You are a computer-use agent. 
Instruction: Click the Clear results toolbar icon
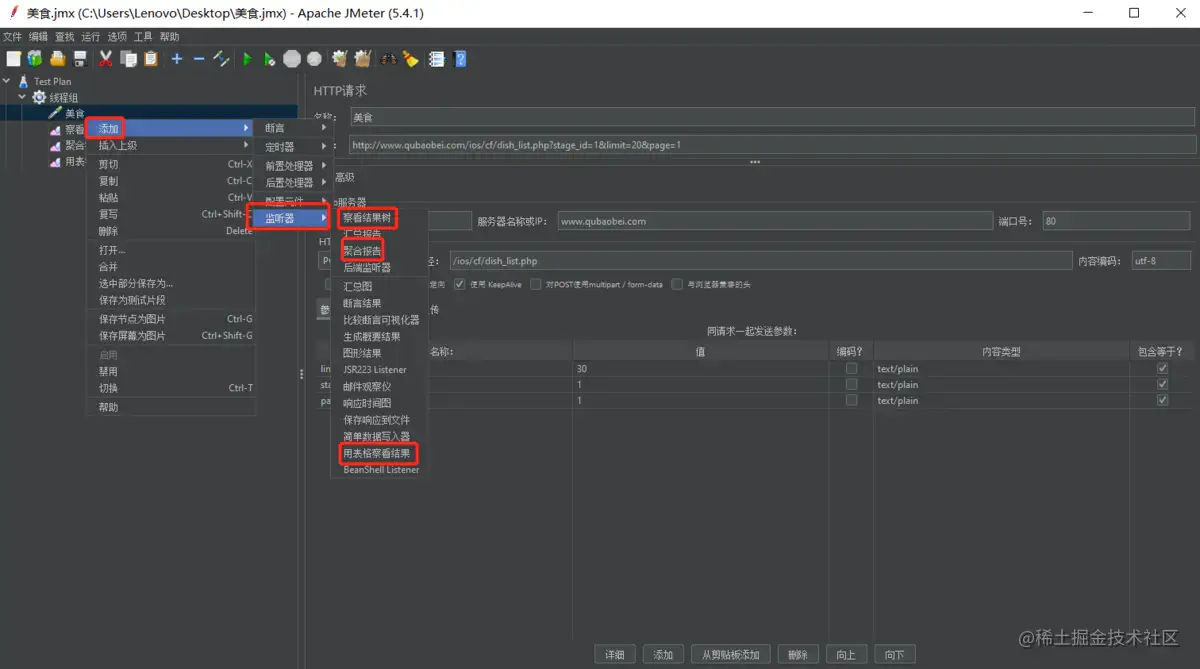pos(340,59)
